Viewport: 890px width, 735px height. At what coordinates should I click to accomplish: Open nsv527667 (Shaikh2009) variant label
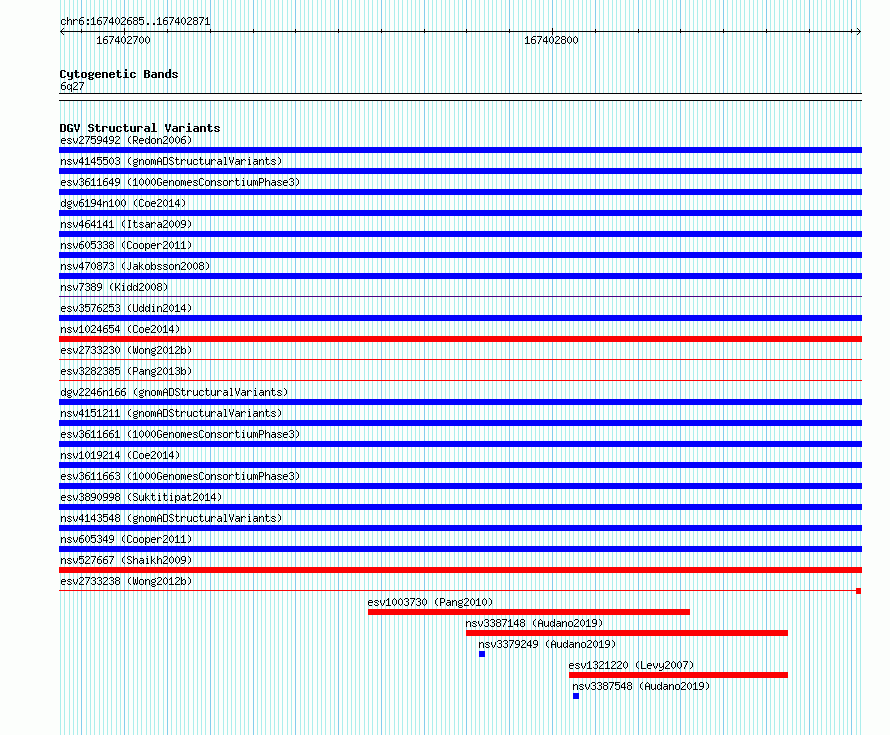click(126, 560)
